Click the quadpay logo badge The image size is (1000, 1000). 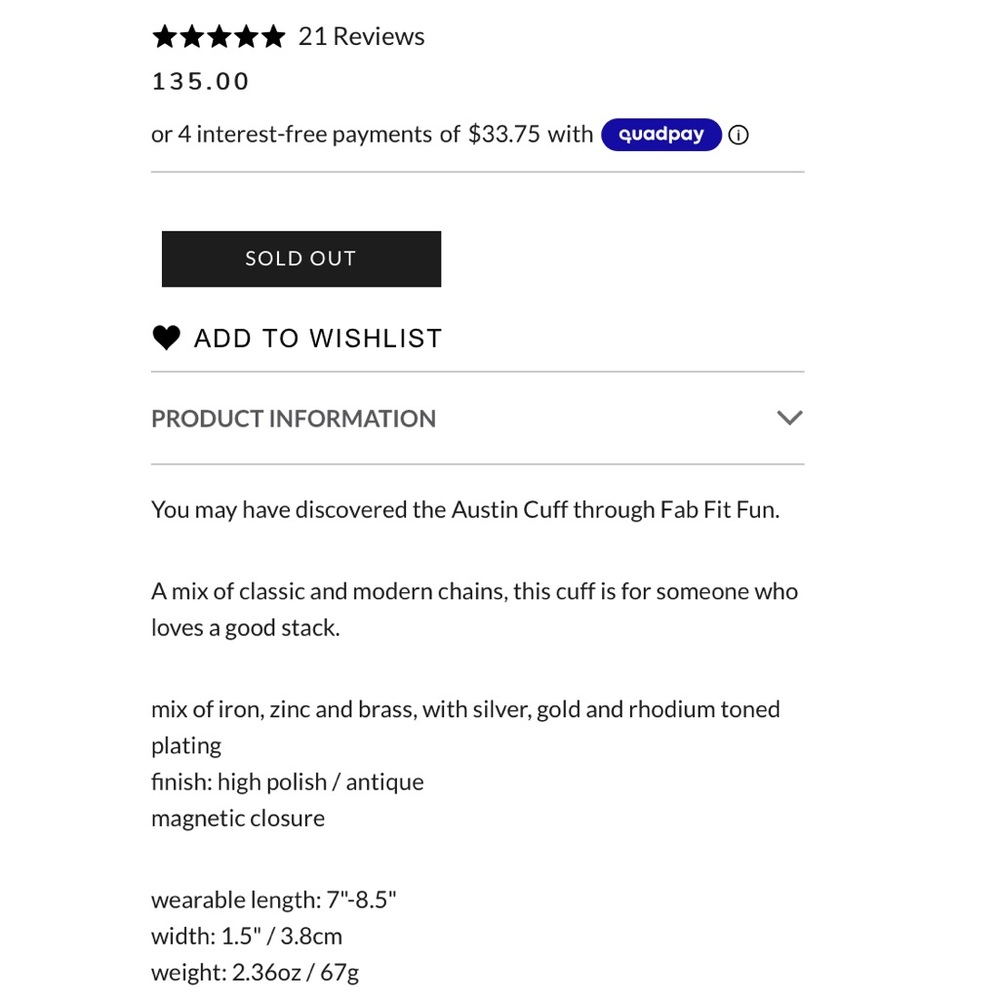pyautogui.click(x=661, y=134)
